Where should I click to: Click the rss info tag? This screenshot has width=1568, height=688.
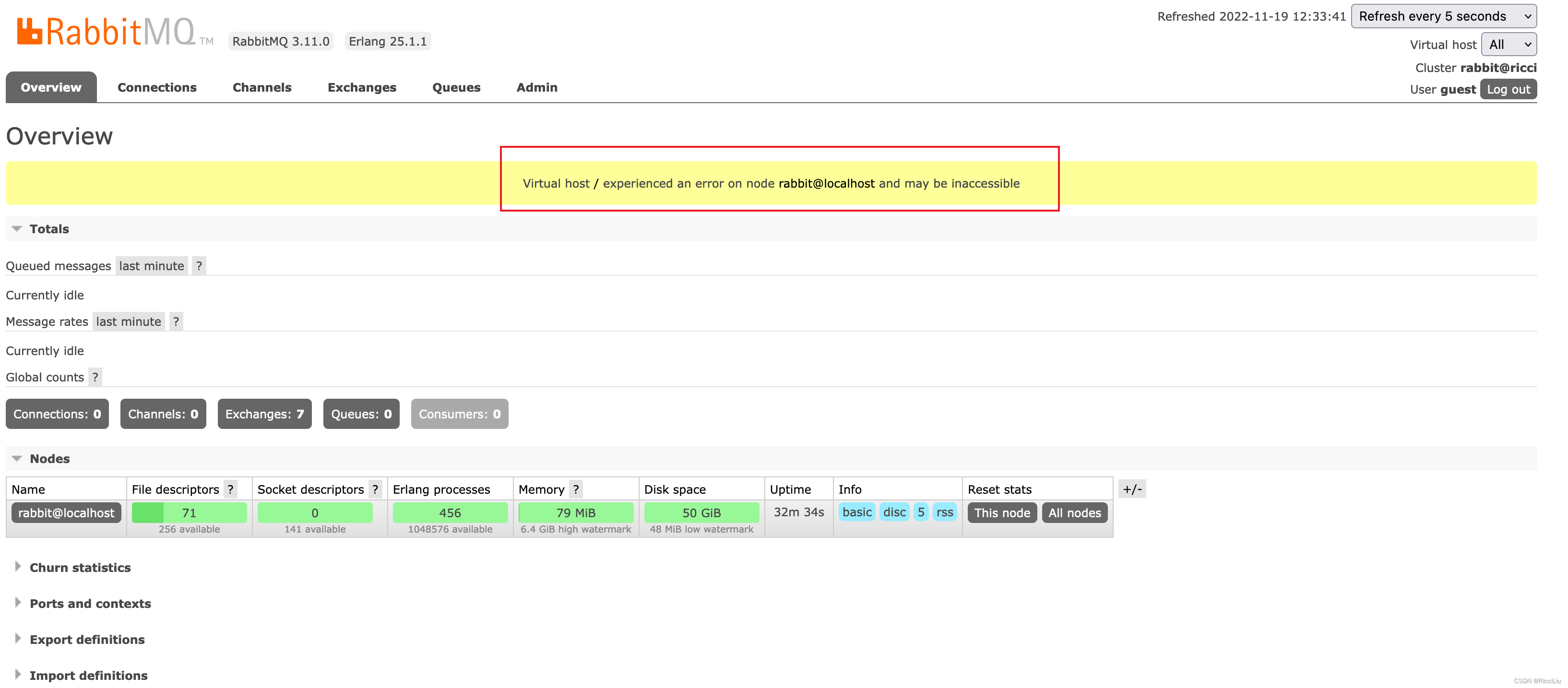(x=945, y=512)
